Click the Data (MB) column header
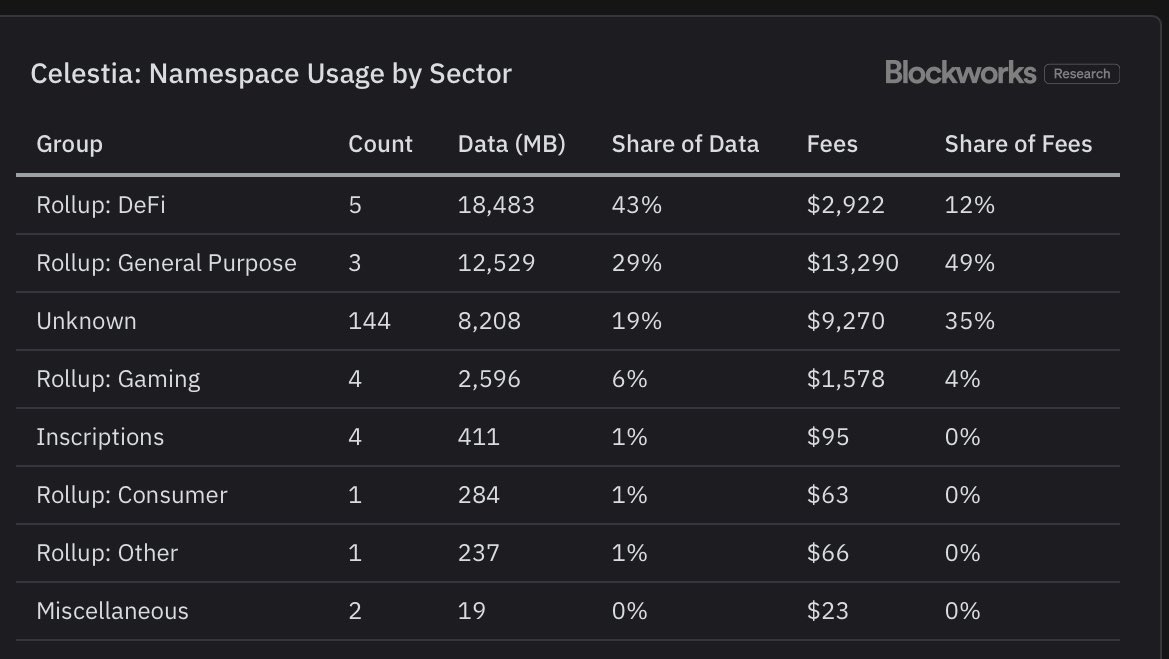Viewport: 1169px width, 659px height. coord(511,144)
